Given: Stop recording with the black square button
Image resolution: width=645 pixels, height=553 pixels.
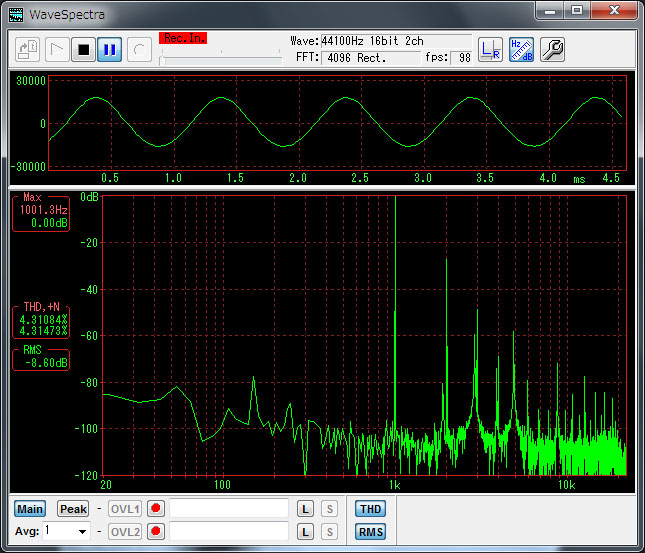Looking at the screenshot, I should pyautogui.click(x=84, y=50).
